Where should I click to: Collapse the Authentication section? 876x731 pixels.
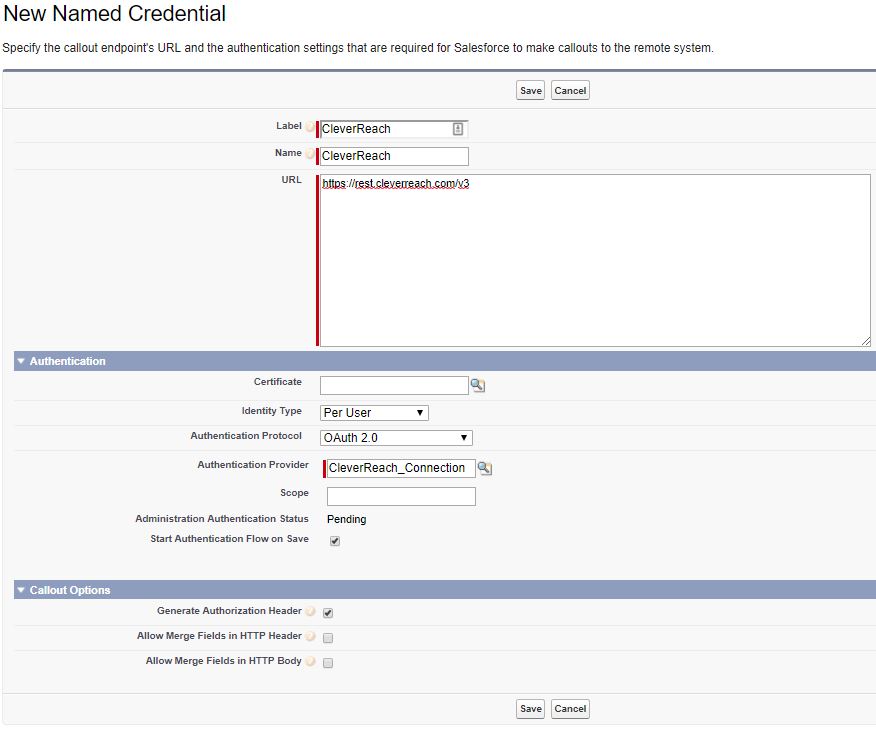pos(21,361)
